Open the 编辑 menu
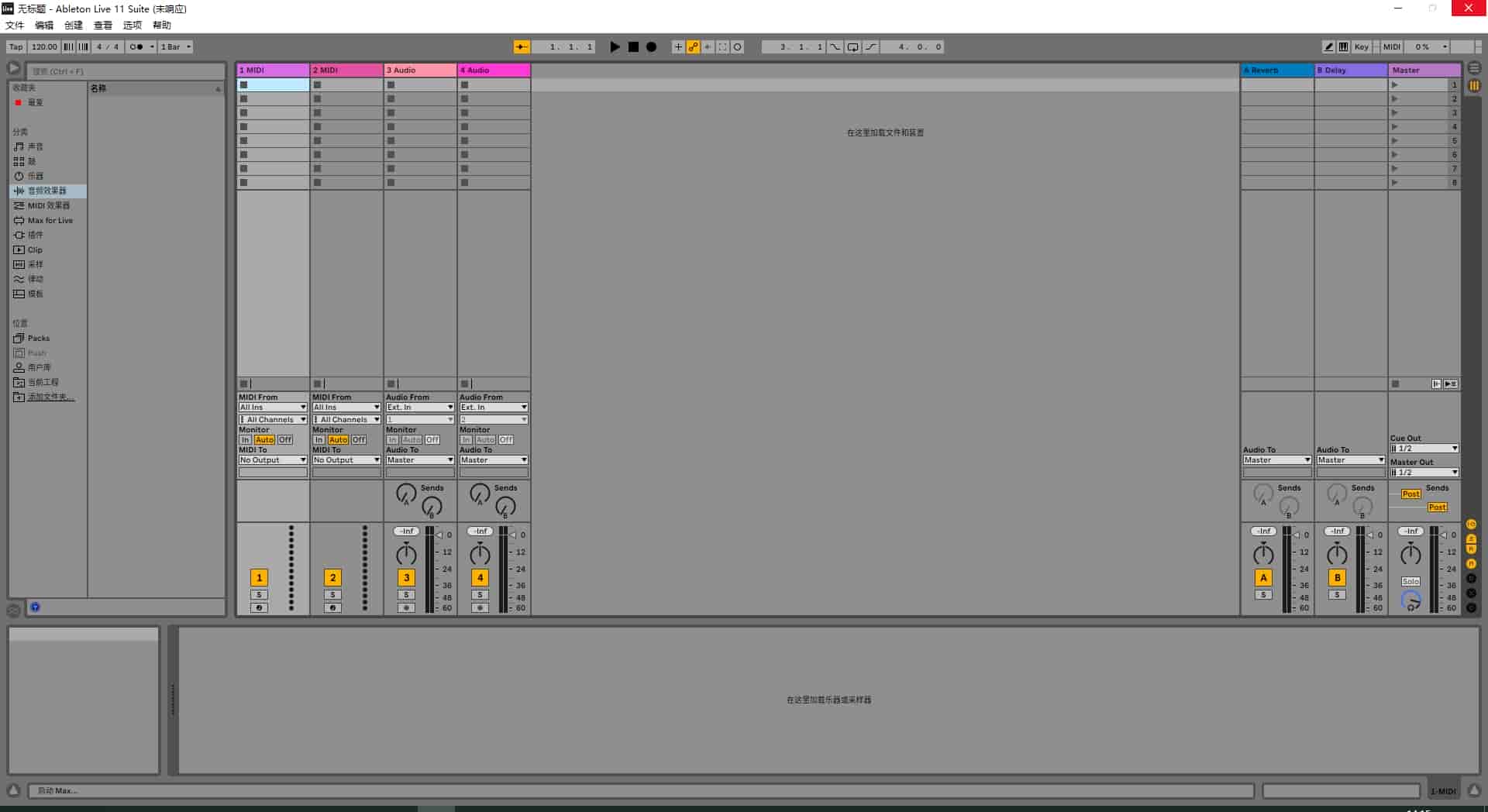The width and height of the screenshot is (1488, 812). [44, 26]
